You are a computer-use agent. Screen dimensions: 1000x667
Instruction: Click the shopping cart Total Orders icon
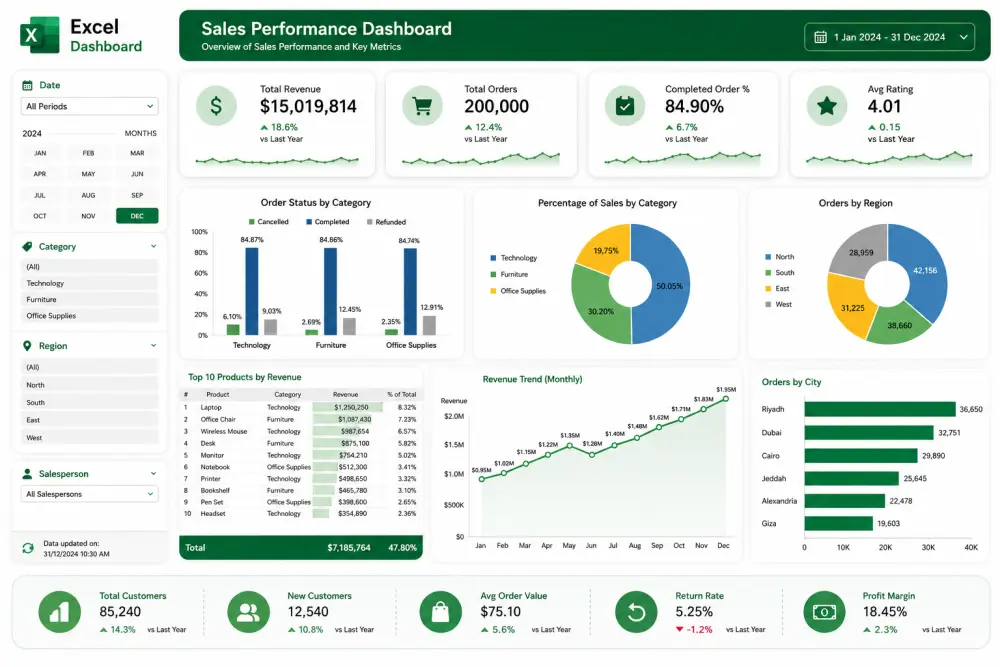(x=422, y=105)
